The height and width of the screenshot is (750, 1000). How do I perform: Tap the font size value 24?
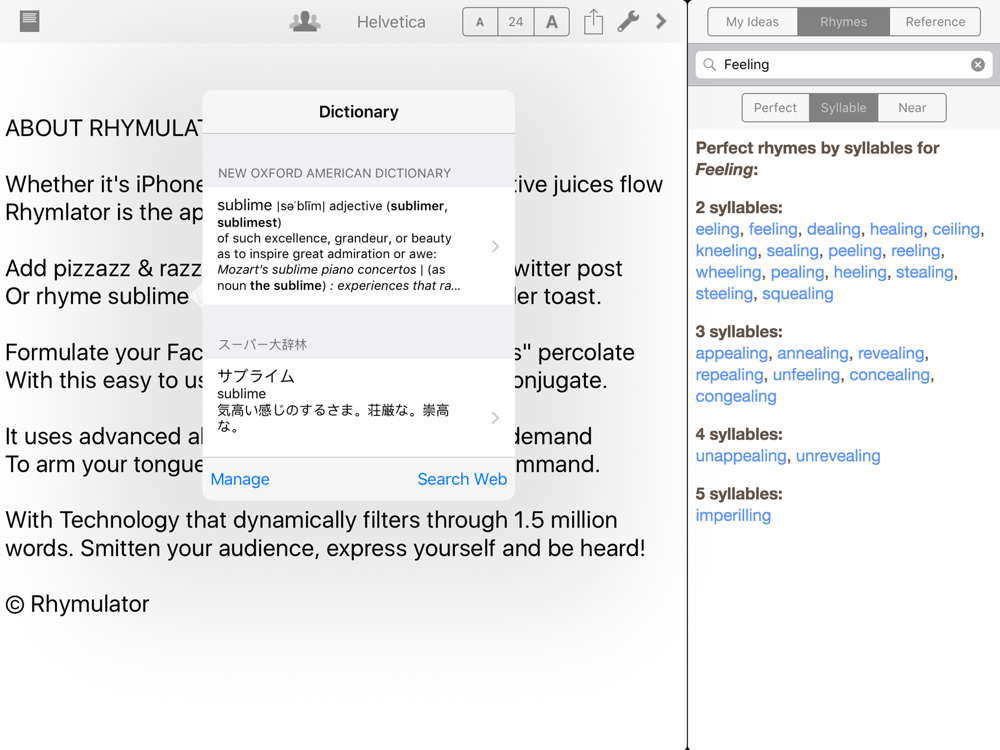(515, 22)
